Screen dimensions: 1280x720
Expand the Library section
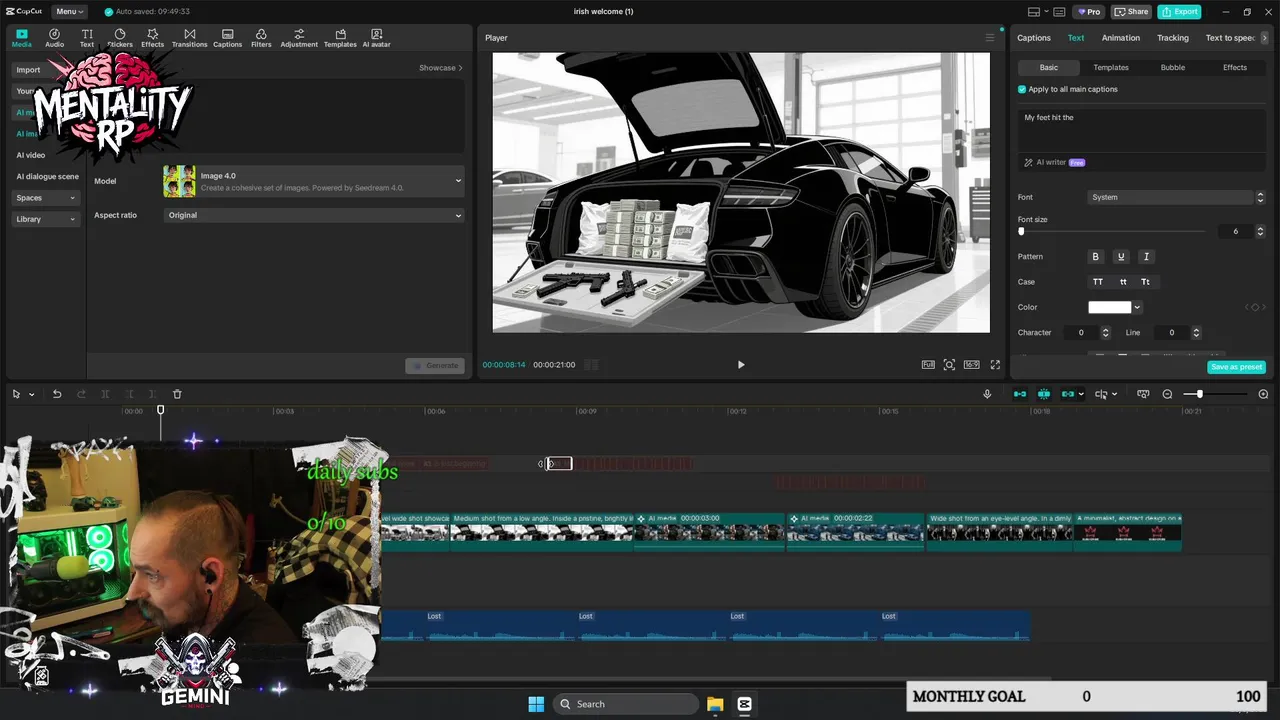click(45, 219)
